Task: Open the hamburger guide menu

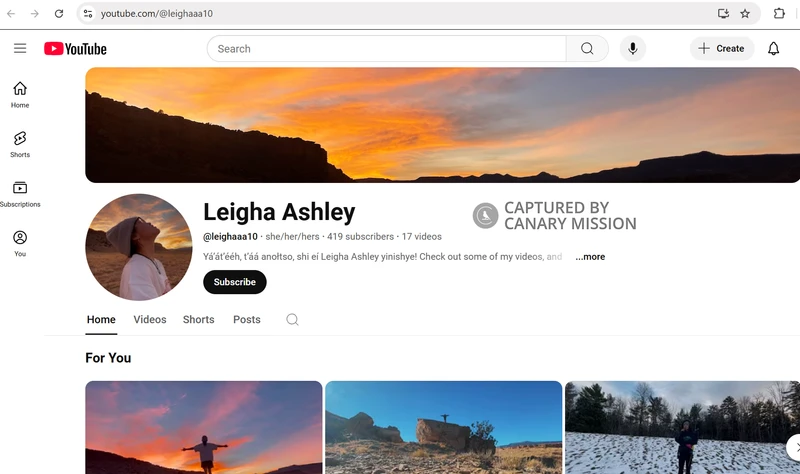Action: click(20, 48)
